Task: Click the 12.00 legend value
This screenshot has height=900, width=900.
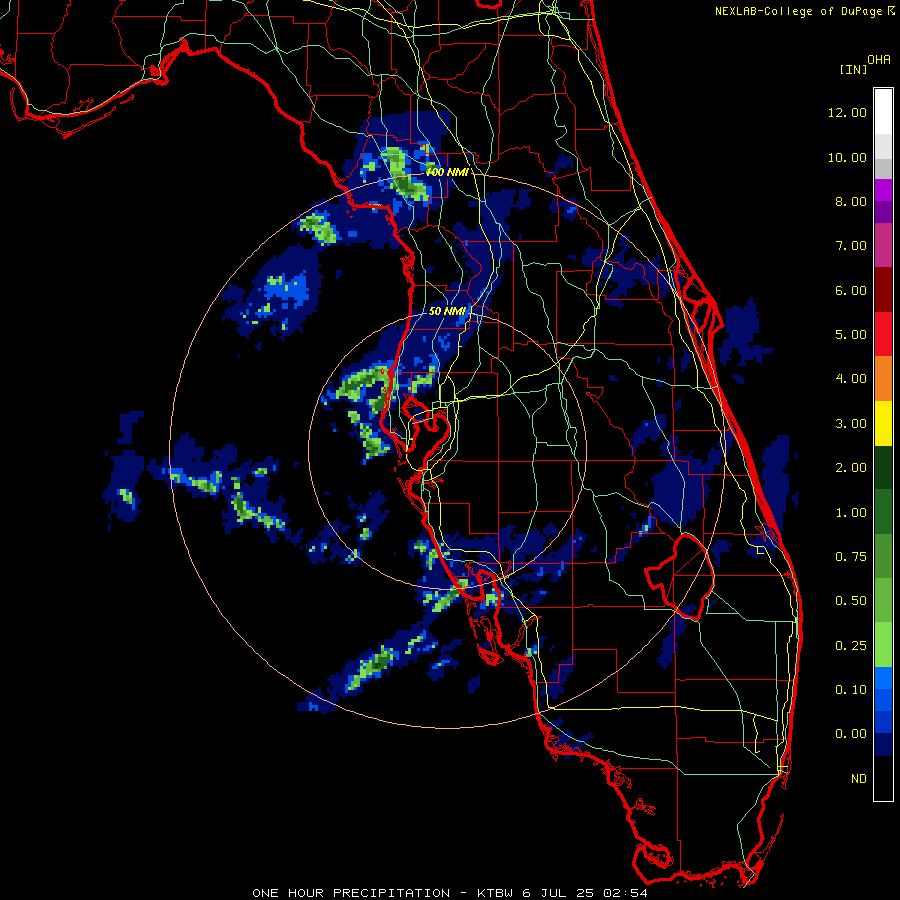Action: [847, 112]
